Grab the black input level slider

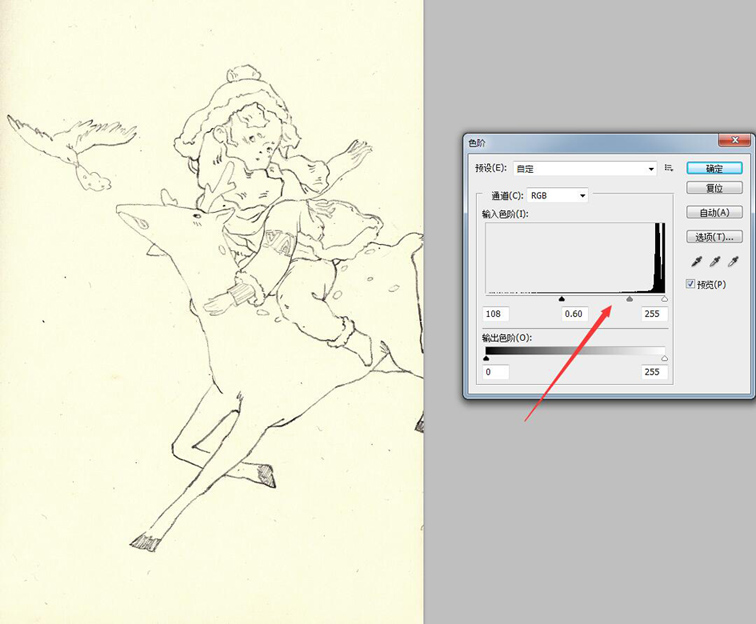tap(561, 299)
